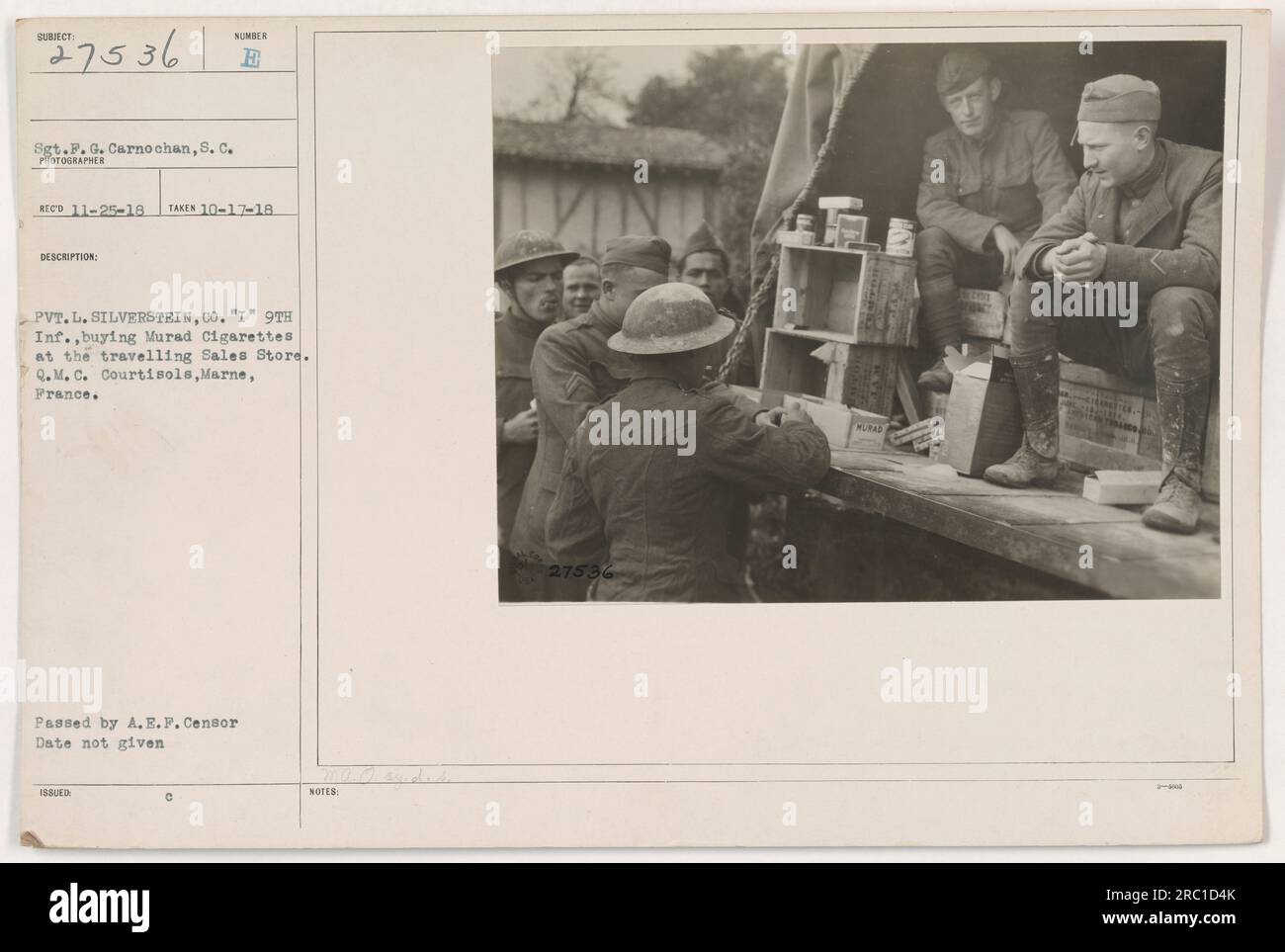Click the 27536 number printed on photo

point(580,571)
